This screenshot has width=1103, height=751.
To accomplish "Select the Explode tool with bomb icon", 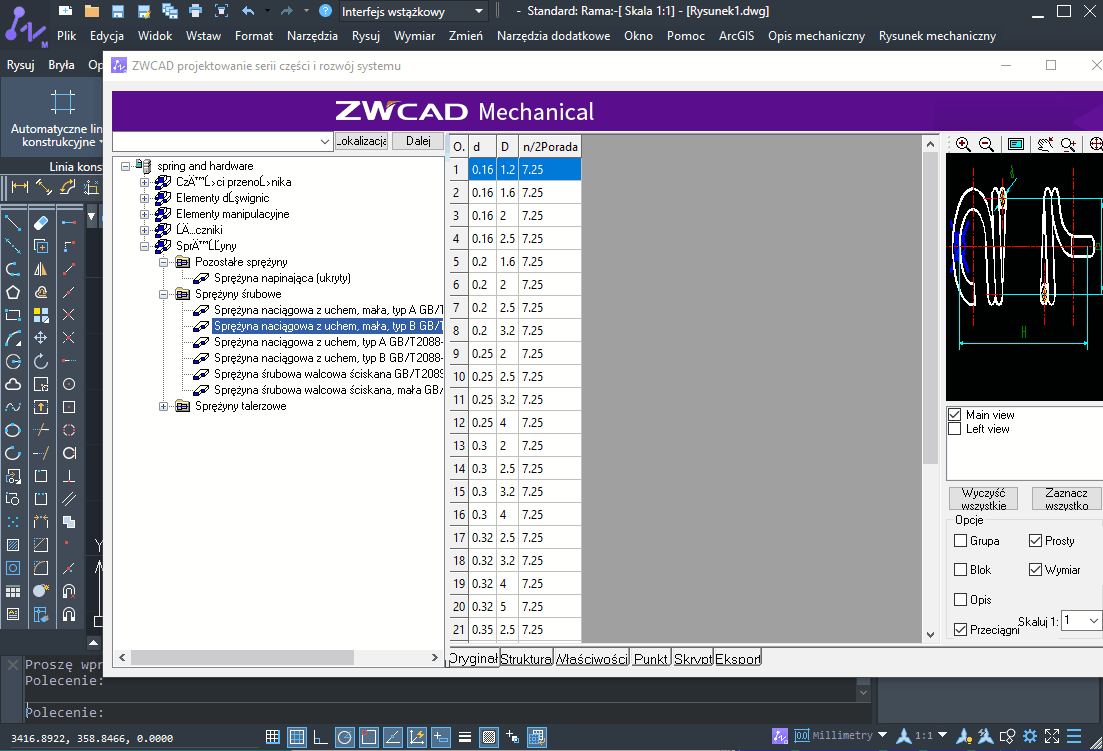I will pos(41,591).
